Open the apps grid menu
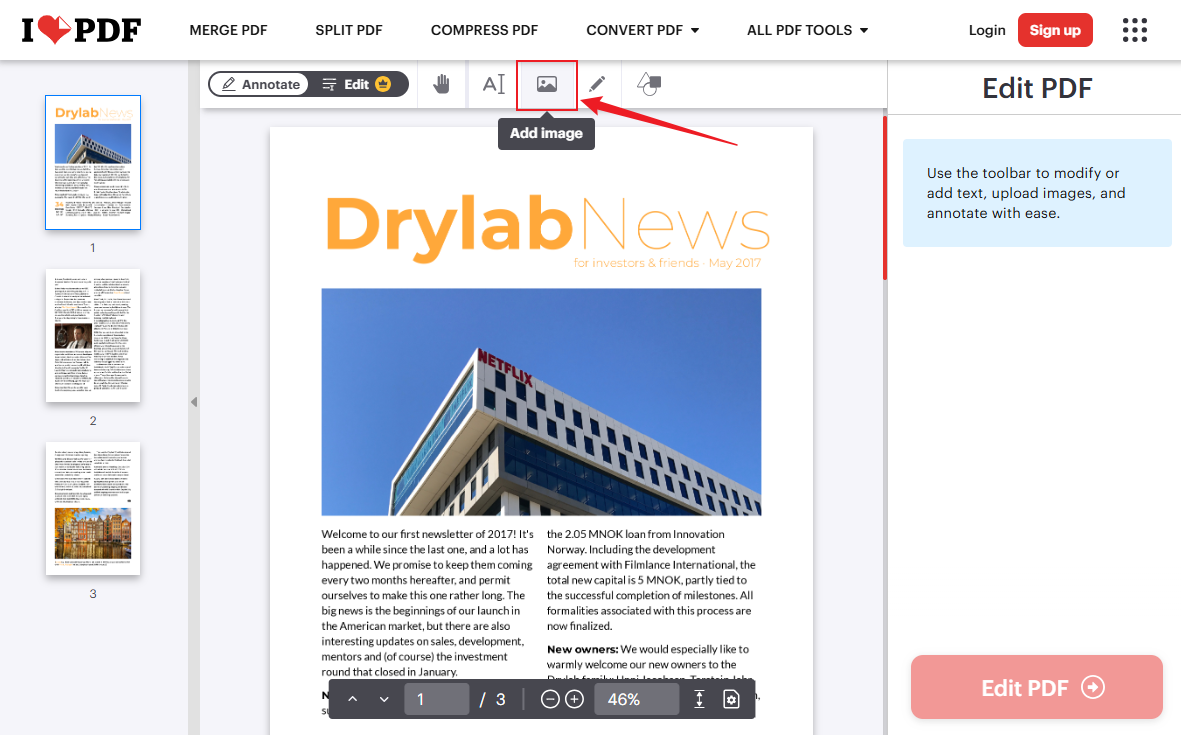 click(x=1134, y=30)
